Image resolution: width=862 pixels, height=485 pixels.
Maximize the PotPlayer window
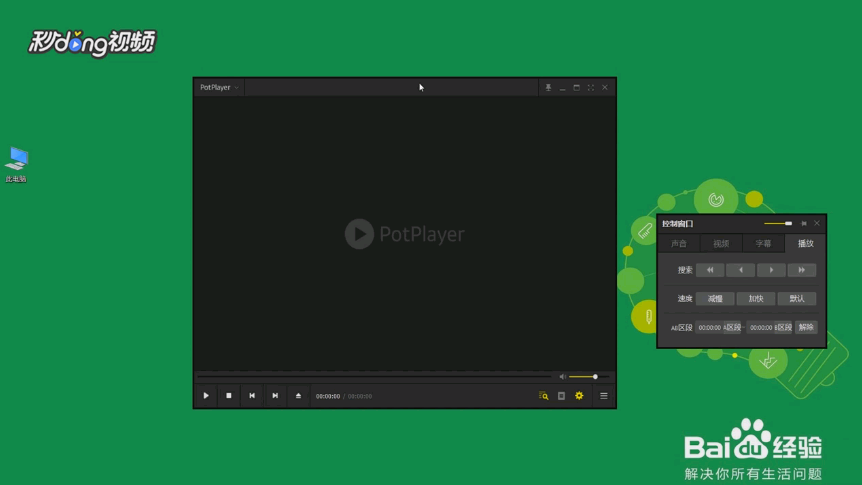point(577,87)
